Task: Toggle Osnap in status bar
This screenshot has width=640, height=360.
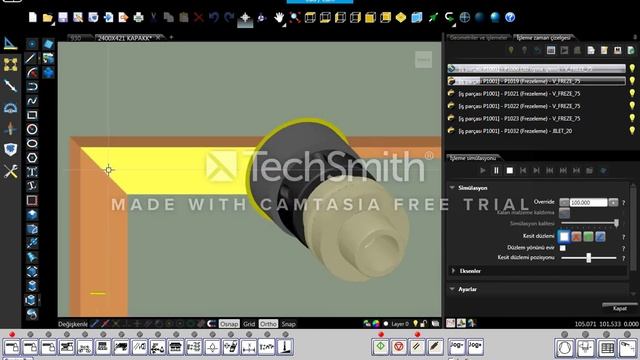Action: (229, 324)
